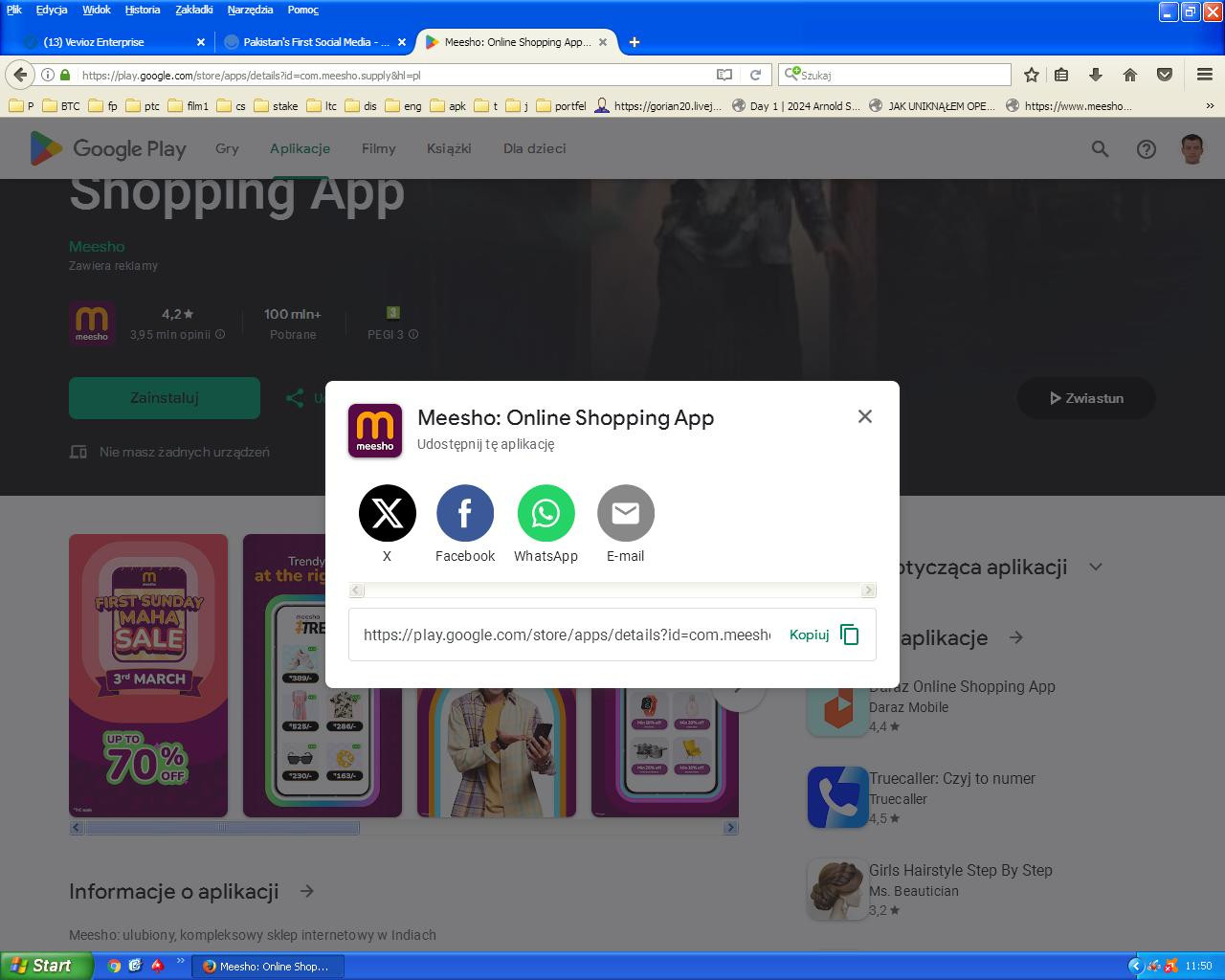This screenshot has width=1225, height=980.
Task: Open Google Play help icon
Action: coord(1146,148)
